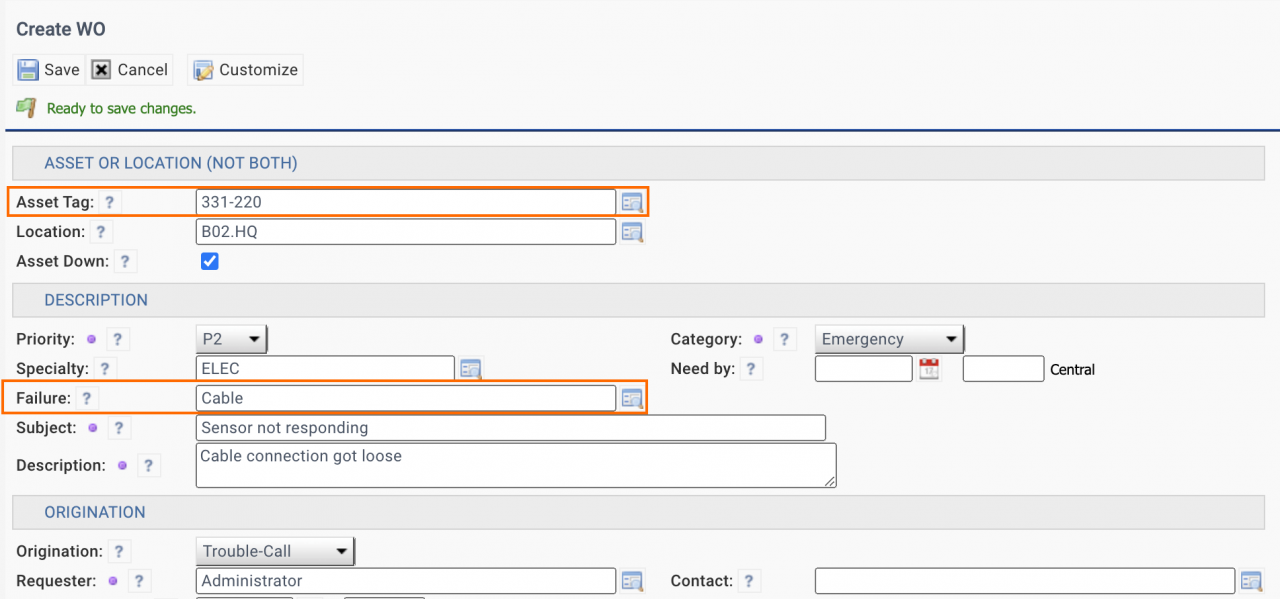Viewport: 1280px width, 599px height.
Task: Open lookup icon beside Requester field
Action: (632, 581)
